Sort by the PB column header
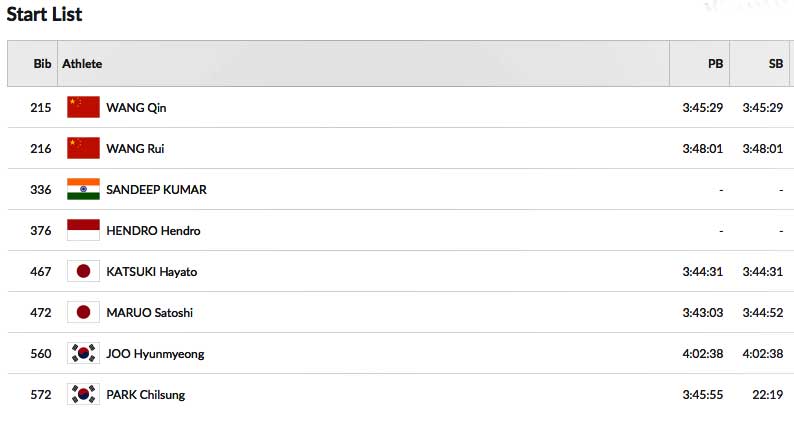 (x=715, y=63)
